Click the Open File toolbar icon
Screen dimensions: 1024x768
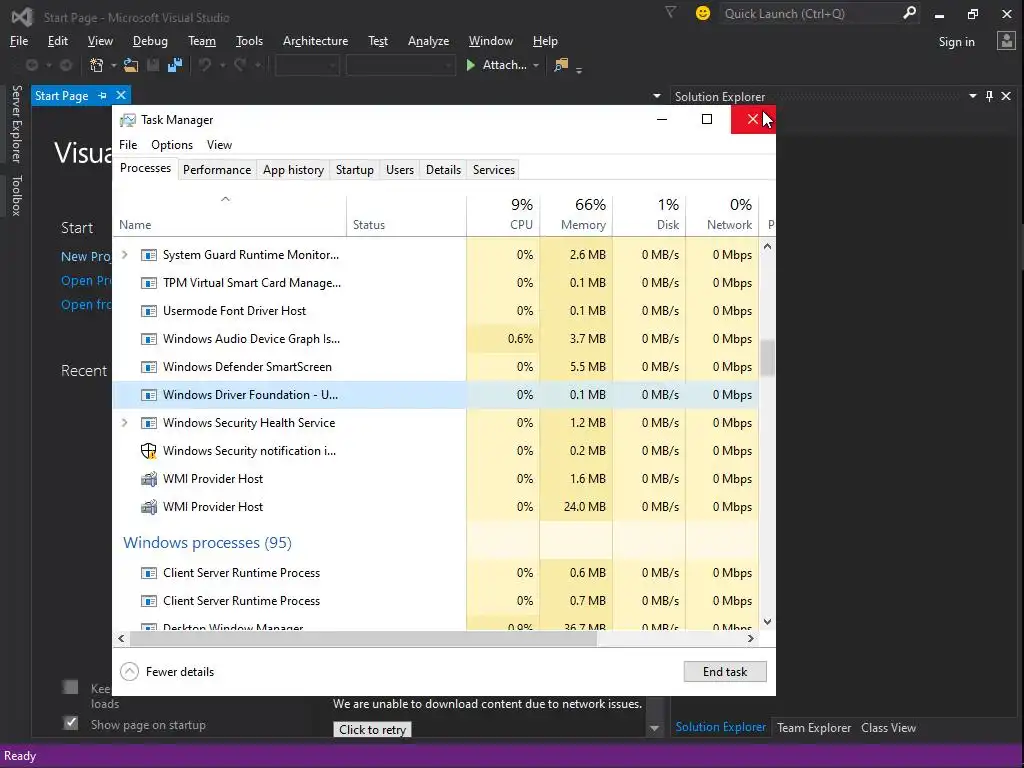(131, 65)
